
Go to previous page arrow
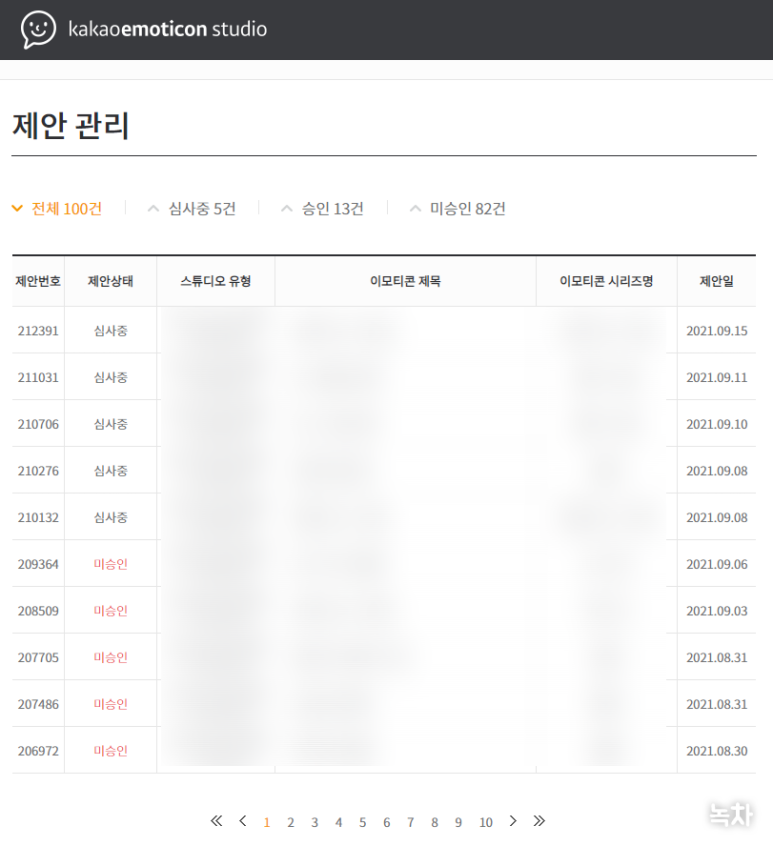click(243, 821)
